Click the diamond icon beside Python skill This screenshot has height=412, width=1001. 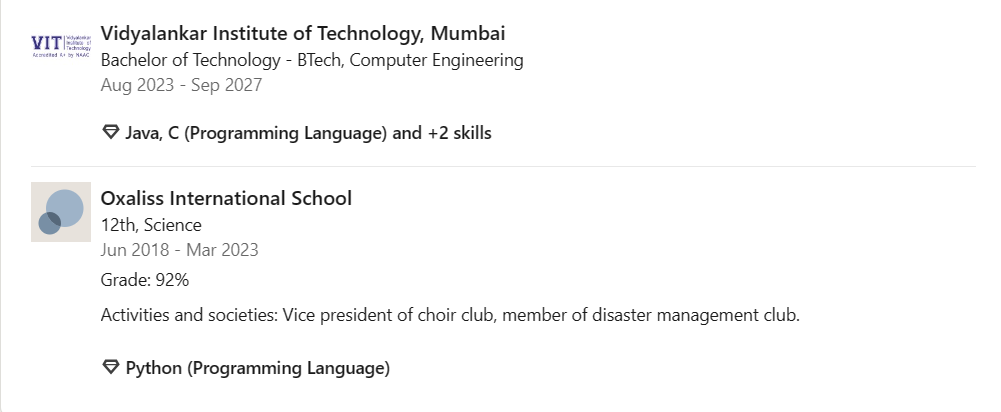pyautogui.click(x=111, y=367)
